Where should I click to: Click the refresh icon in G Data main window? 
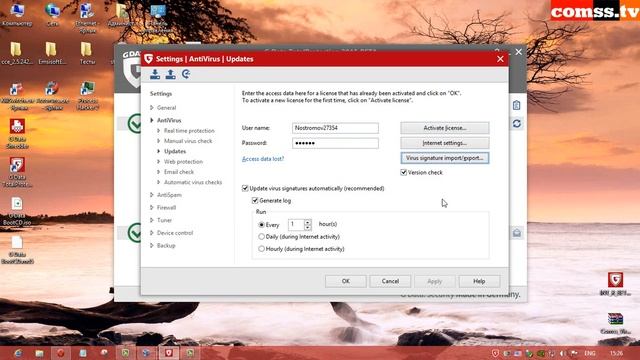tap(516, 123)
